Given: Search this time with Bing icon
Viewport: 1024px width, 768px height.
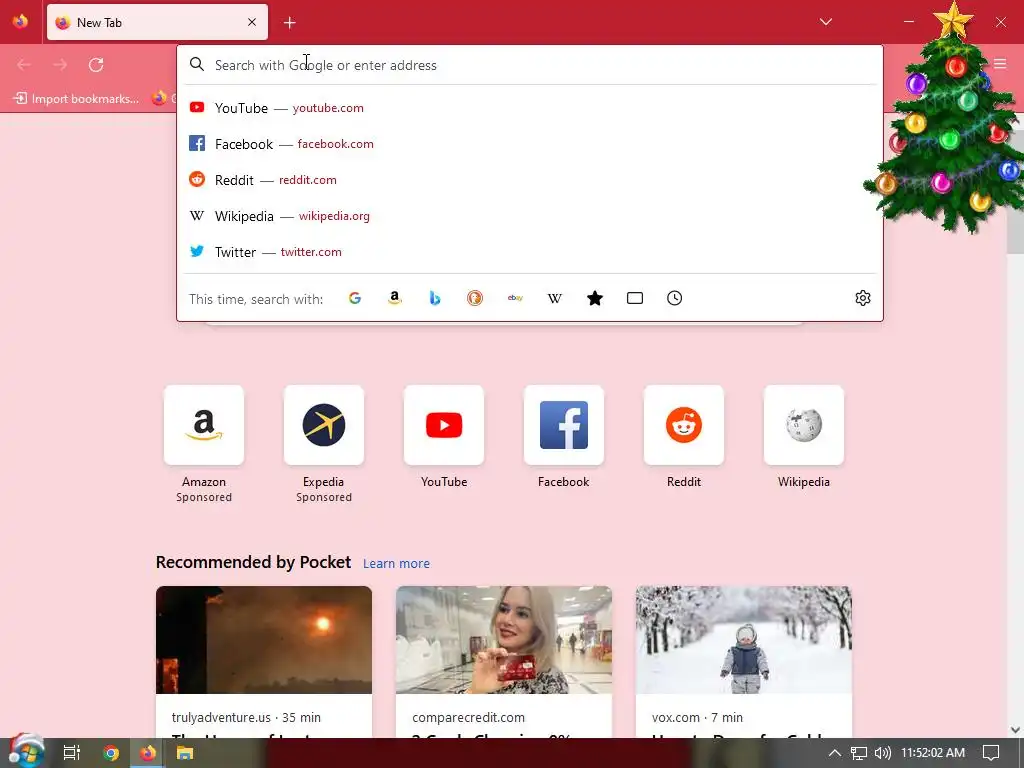Looking at the screenshot, I should pyautogui.click(x=435, y=298).
